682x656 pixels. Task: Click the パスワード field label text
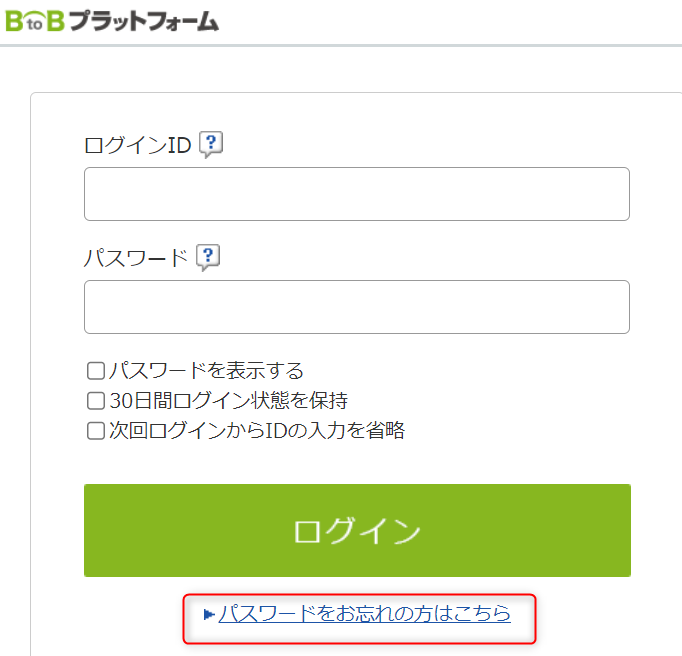[136, 258]
